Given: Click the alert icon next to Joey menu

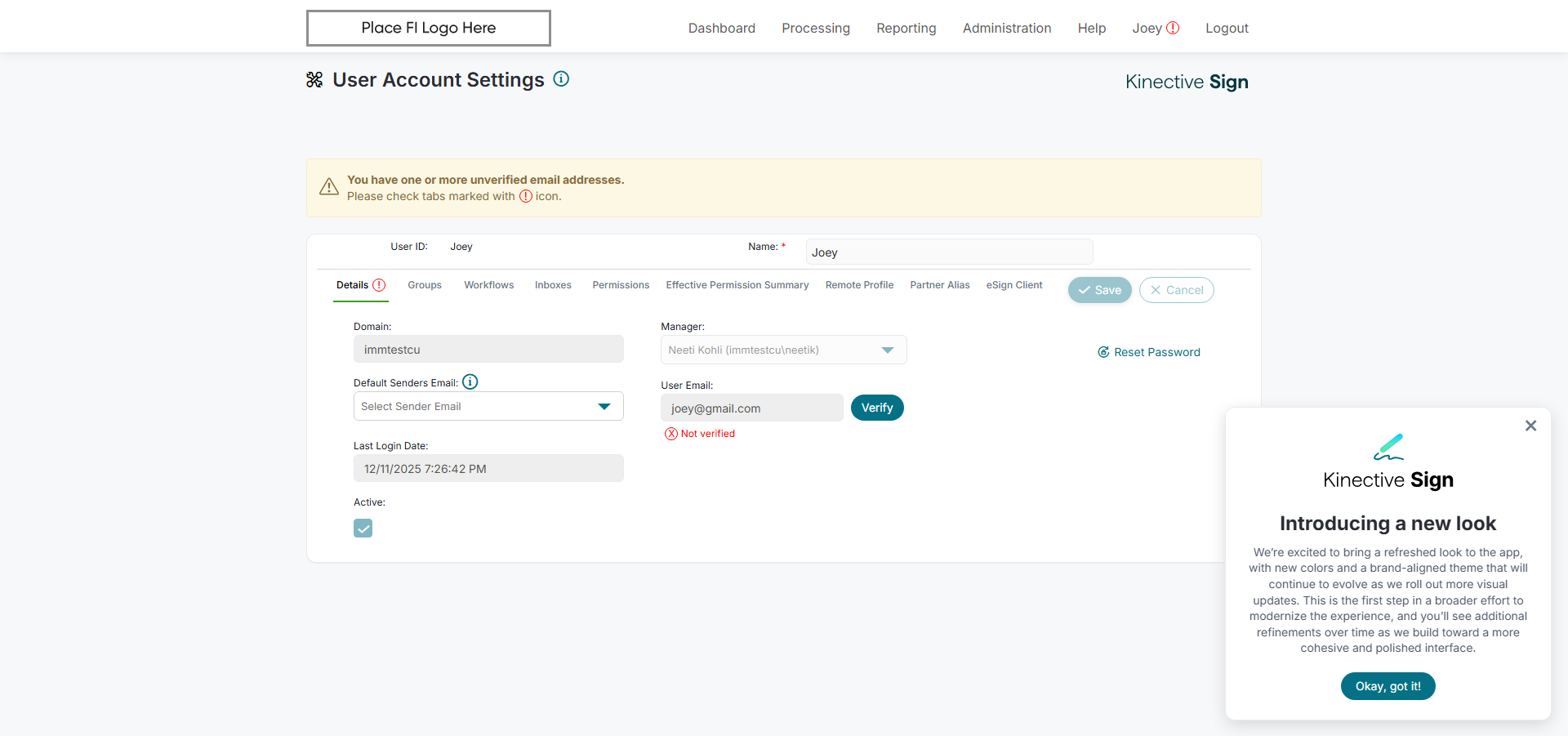Looking at the screenshot, I should tap(1173, 28).
